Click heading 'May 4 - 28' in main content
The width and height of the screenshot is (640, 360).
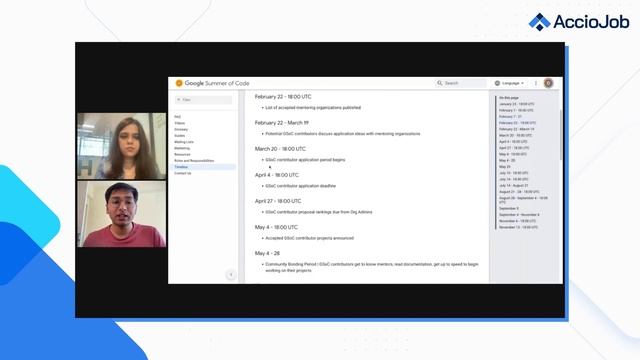pyautogui.click(x=267, y=253)
